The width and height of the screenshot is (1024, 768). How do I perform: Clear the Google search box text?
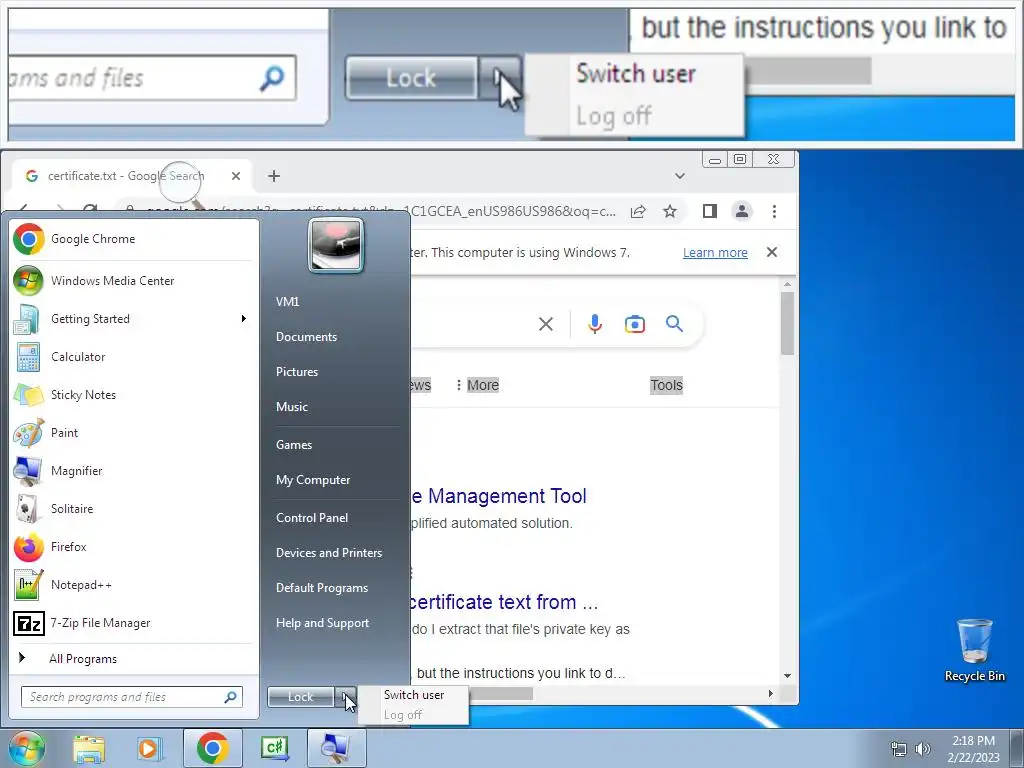tap(546, 324)
